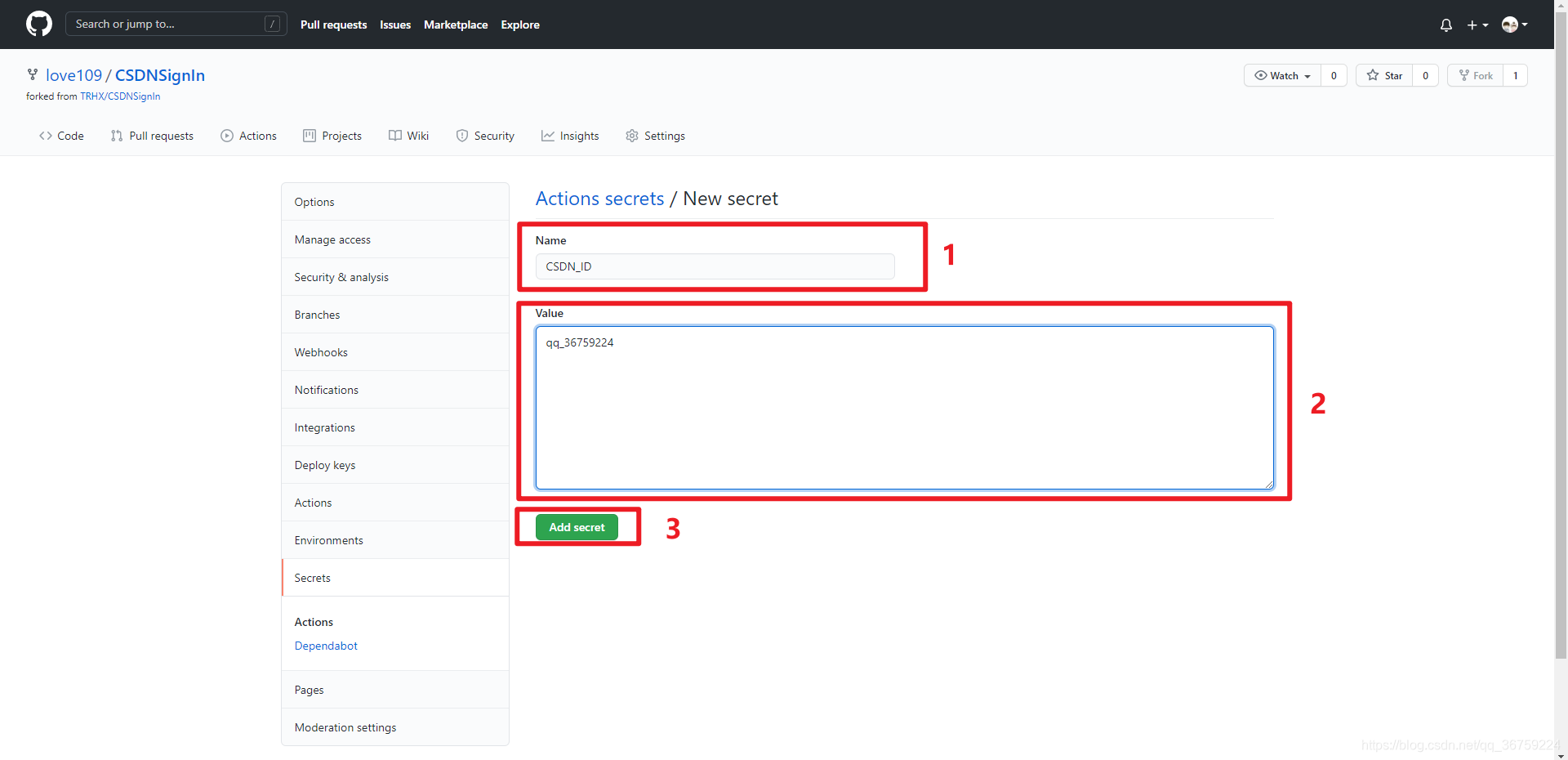This screenshot has width=1568, height=760.
Task: Click the pull request icon in tabs
Action: 117,136
